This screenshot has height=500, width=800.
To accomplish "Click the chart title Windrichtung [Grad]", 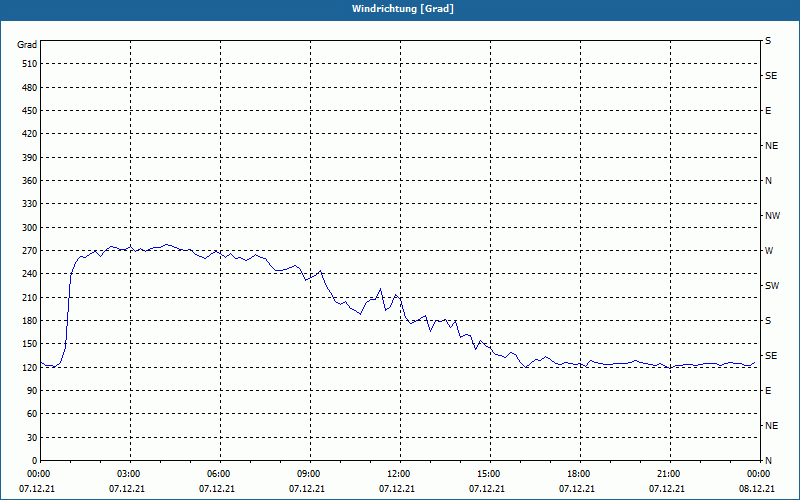I will (x=403, y=9).
